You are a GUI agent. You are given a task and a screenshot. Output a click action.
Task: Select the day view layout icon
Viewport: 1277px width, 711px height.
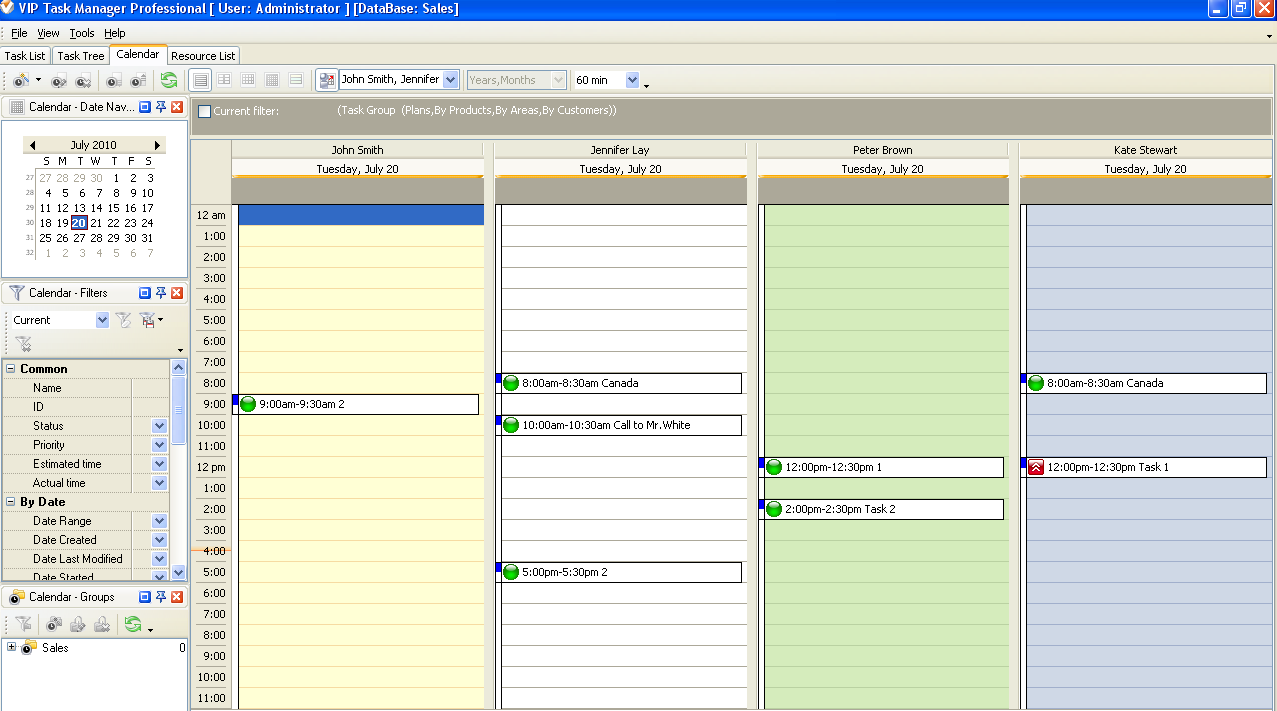click(x=200, y=80)
